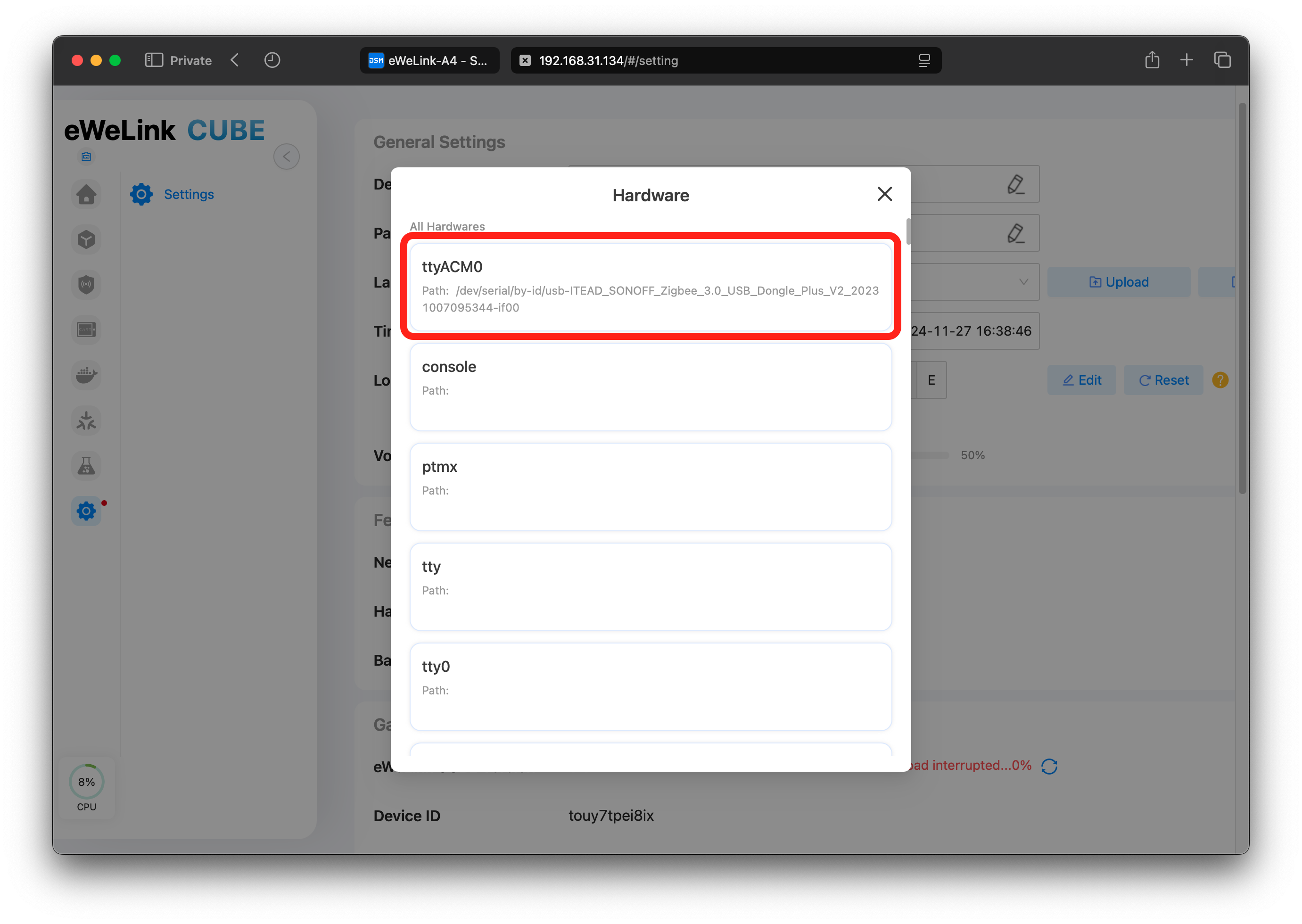Click the Edit button
The image size is (1302, 924).
pos(1081,380)
